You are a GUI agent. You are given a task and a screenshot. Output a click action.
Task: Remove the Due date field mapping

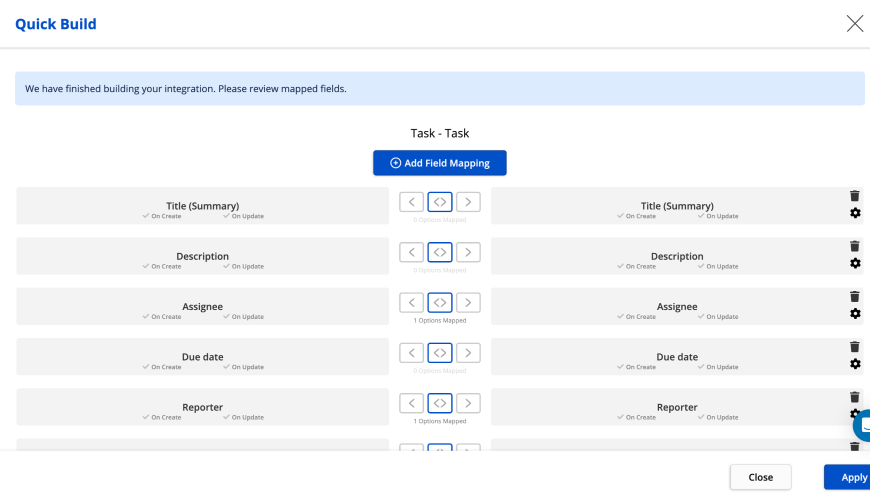854,347
